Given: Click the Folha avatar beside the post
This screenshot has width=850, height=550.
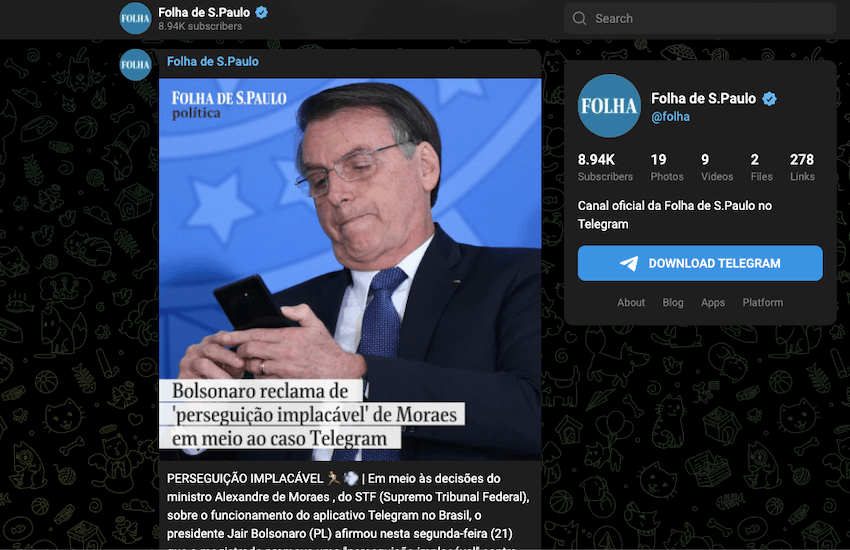Looking at the screenshot, I should coord(135,64).
